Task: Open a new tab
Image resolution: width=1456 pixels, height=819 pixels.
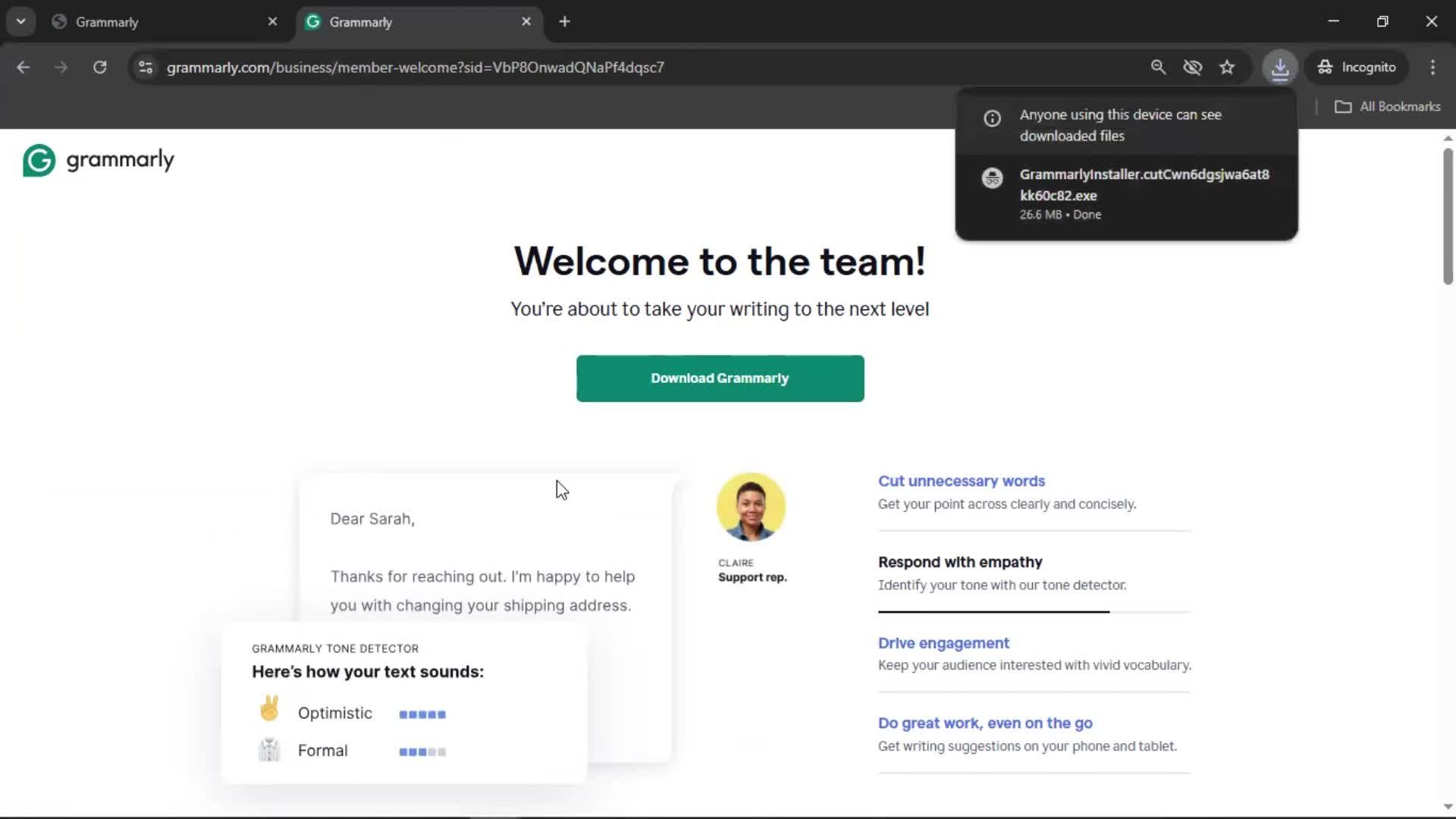Action: coord(564,21)
